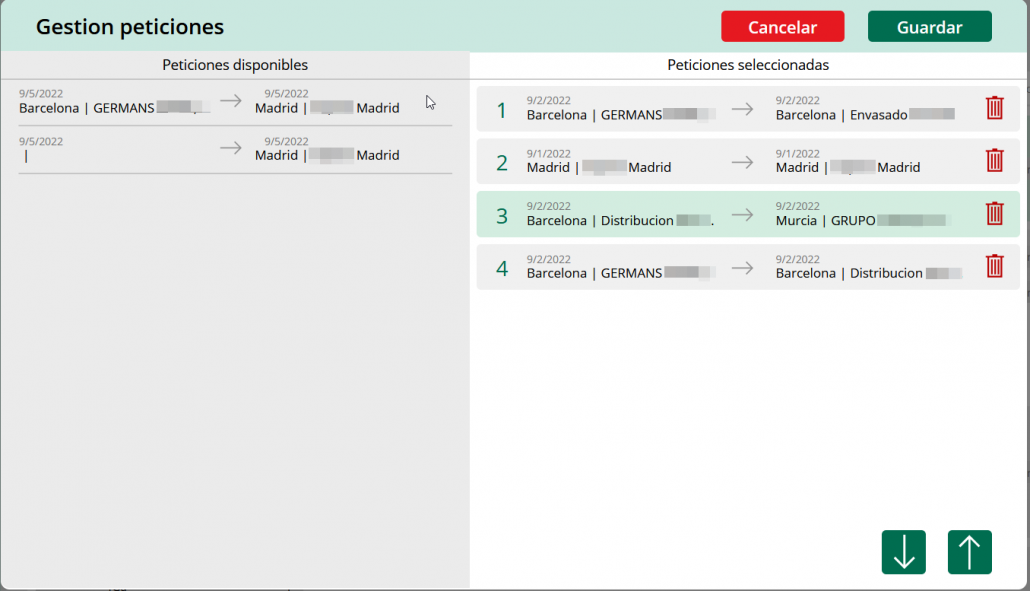This screenshot has height=591, width=1030.
Task: Move selected petition down with arrow
Action: pyautogui.click(x=903, y=552)
